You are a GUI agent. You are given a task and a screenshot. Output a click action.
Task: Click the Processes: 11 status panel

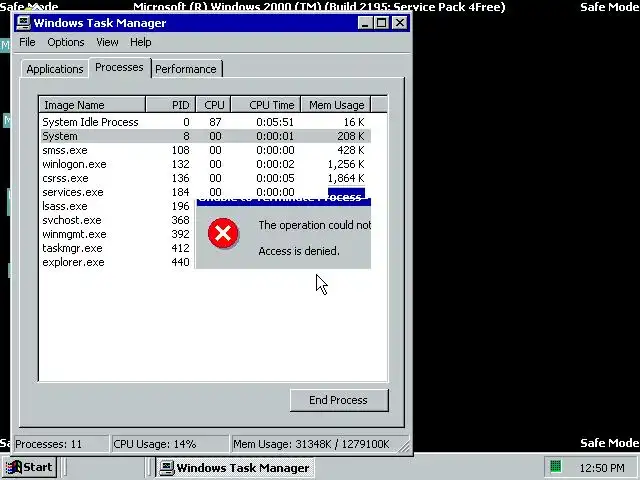pos(61,444)
